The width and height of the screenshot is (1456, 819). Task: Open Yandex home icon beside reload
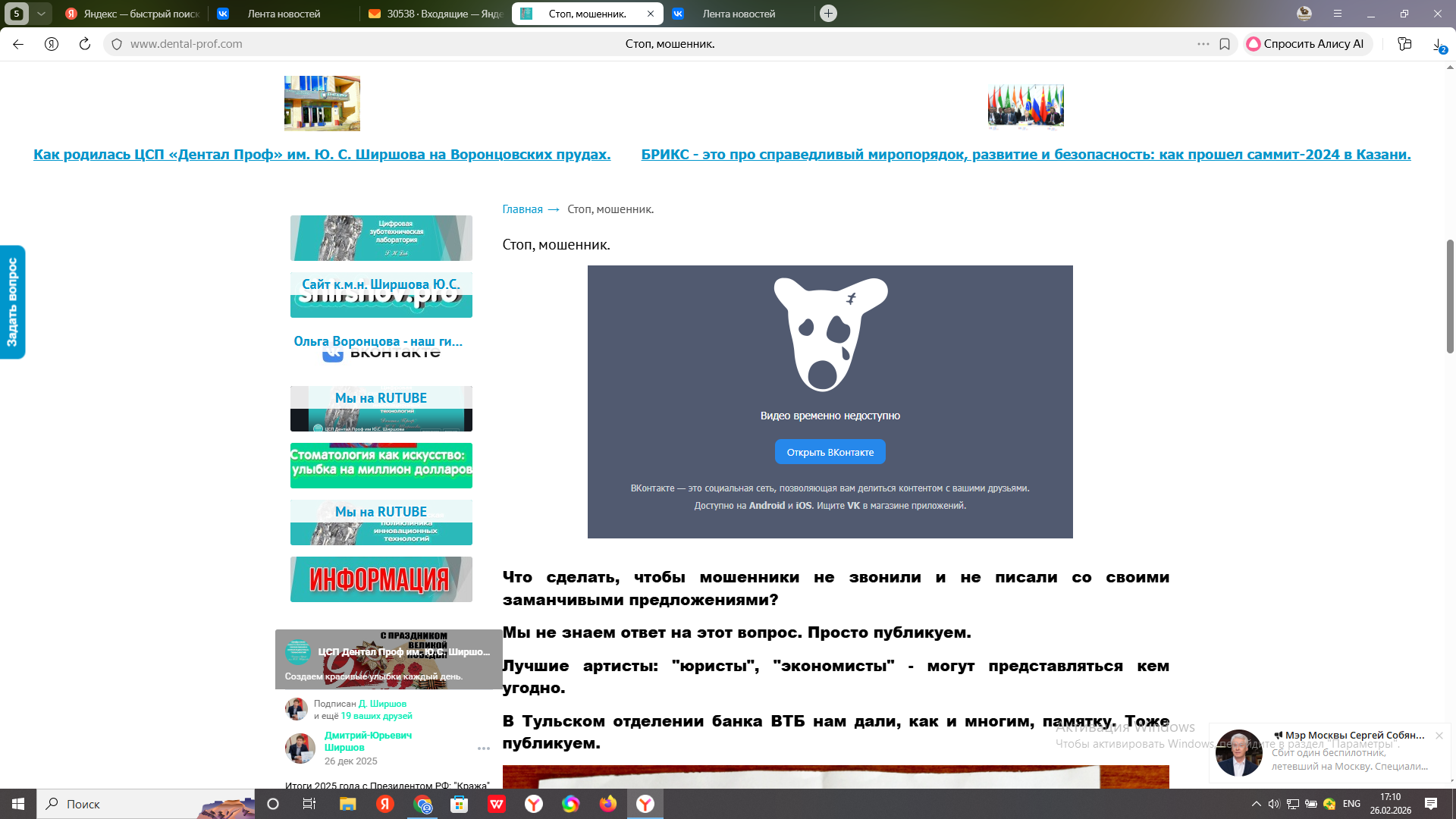(x=52, y=44)
